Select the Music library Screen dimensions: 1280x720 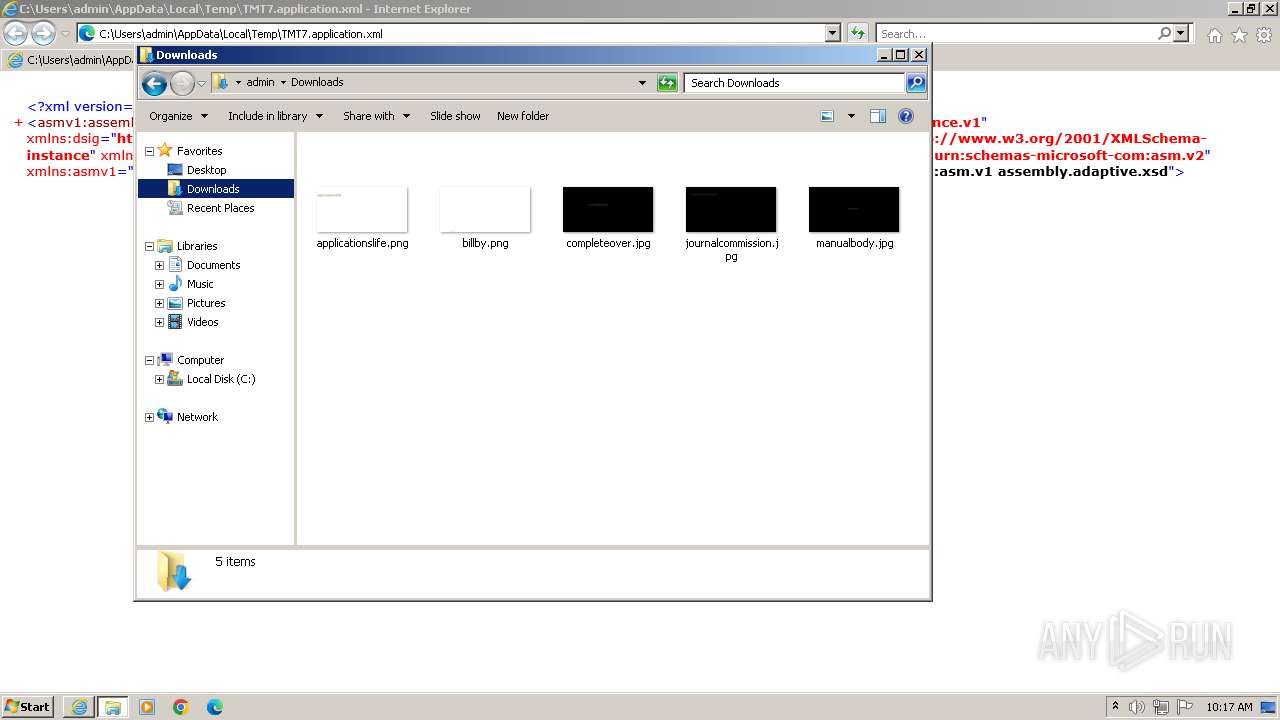[200, 284]
